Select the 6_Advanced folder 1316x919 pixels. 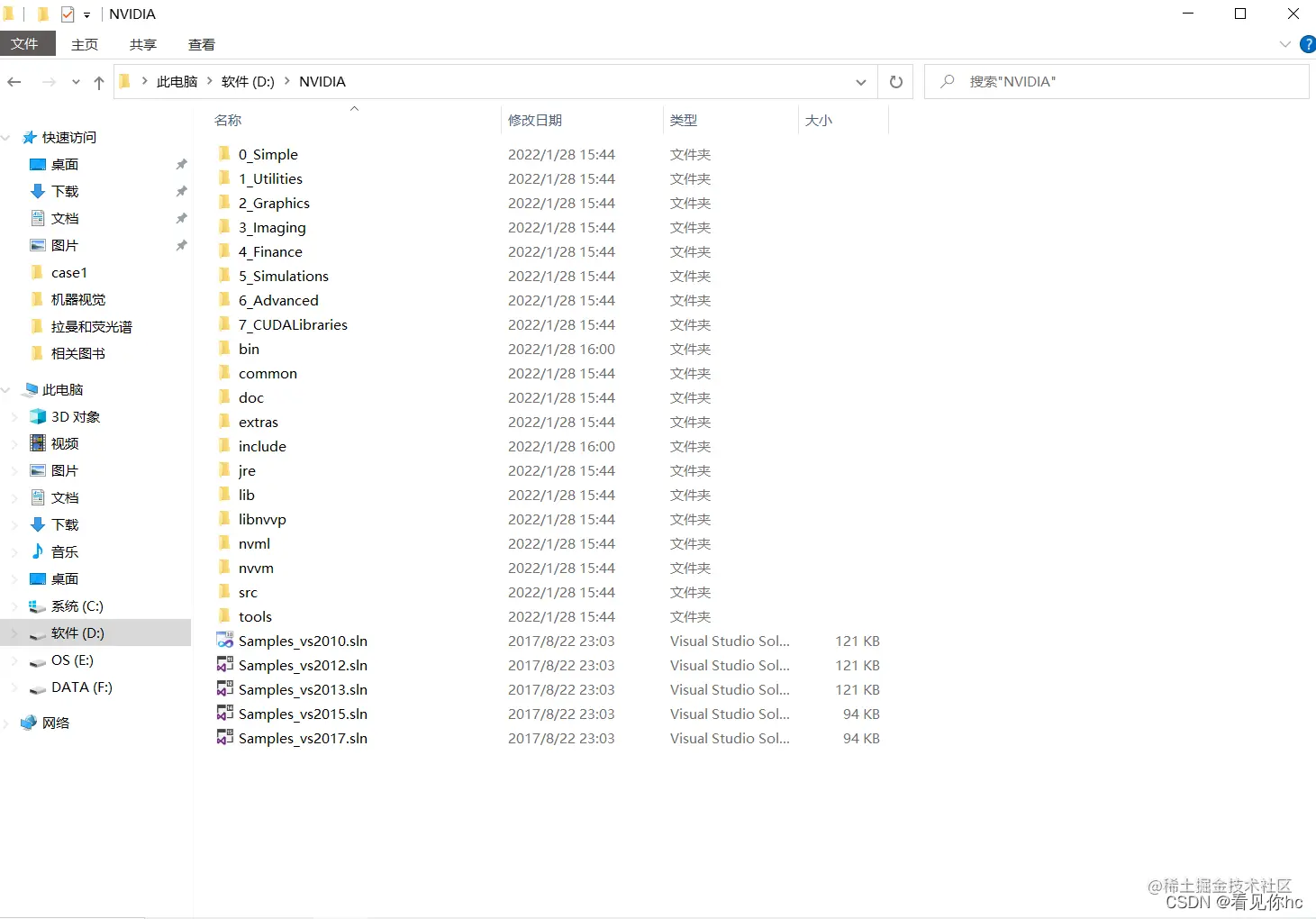click(278, 300)
